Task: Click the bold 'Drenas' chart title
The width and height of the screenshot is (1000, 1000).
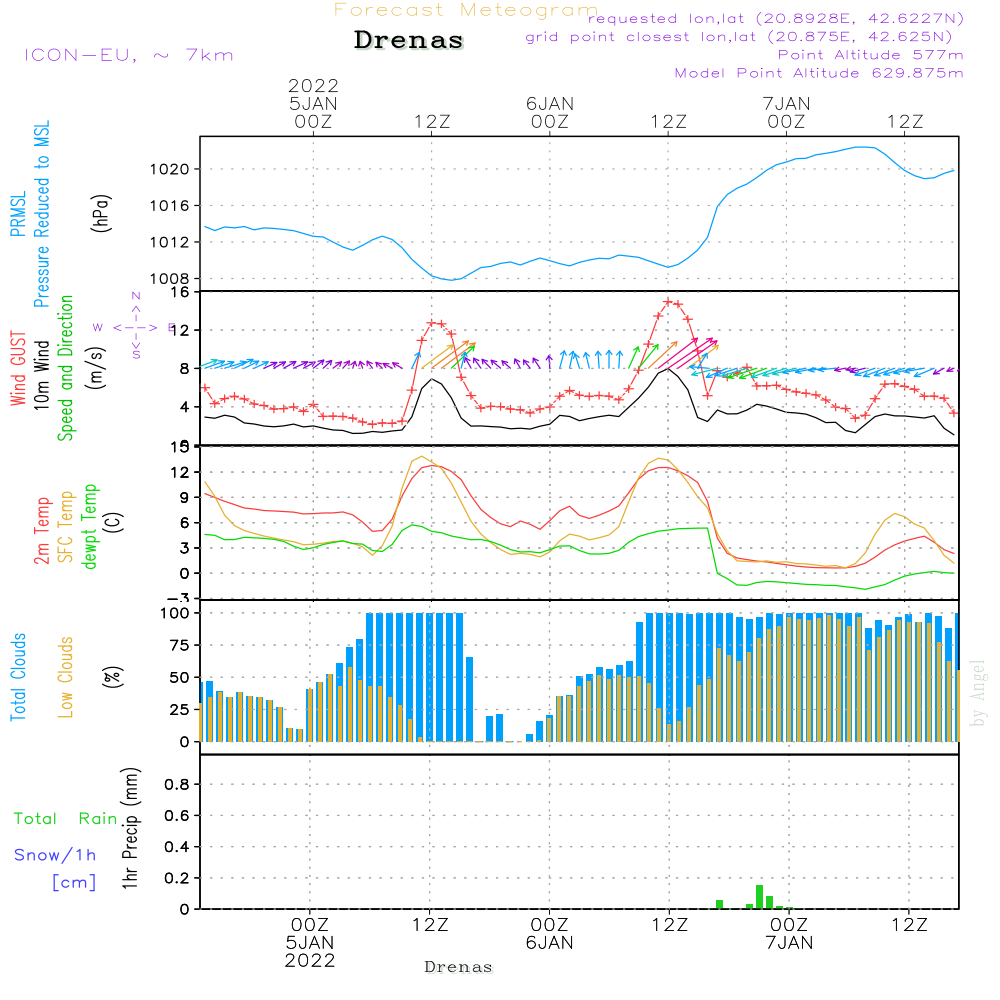Action: [409, 40]
